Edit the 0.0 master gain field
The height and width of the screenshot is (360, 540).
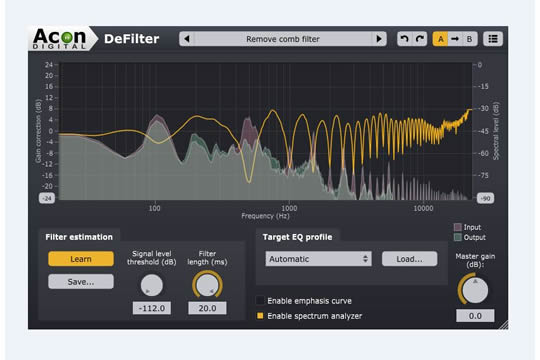tap(475, 316)
